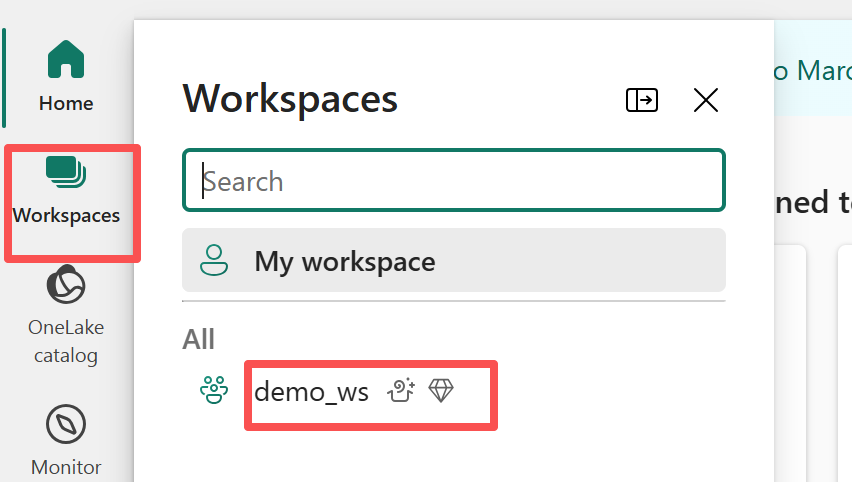852x482 pixels.
Task: Open the Monitor hub
Action: pos(66,440)
